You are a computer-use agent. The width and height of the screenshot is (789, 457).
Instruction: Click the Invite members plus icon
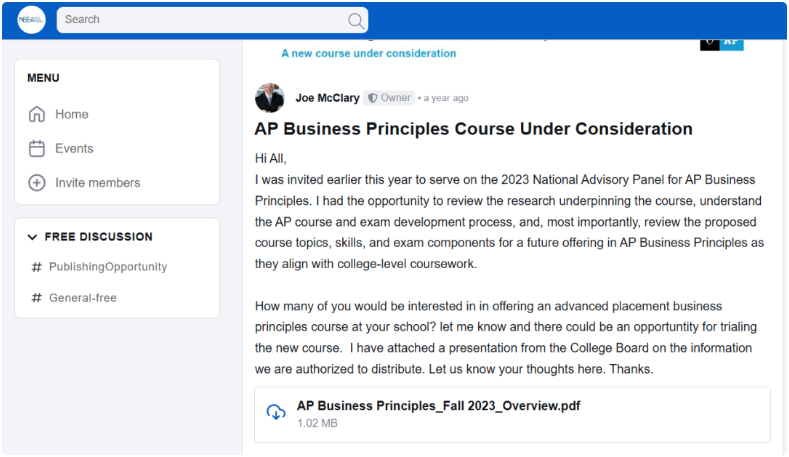[37, 183]
